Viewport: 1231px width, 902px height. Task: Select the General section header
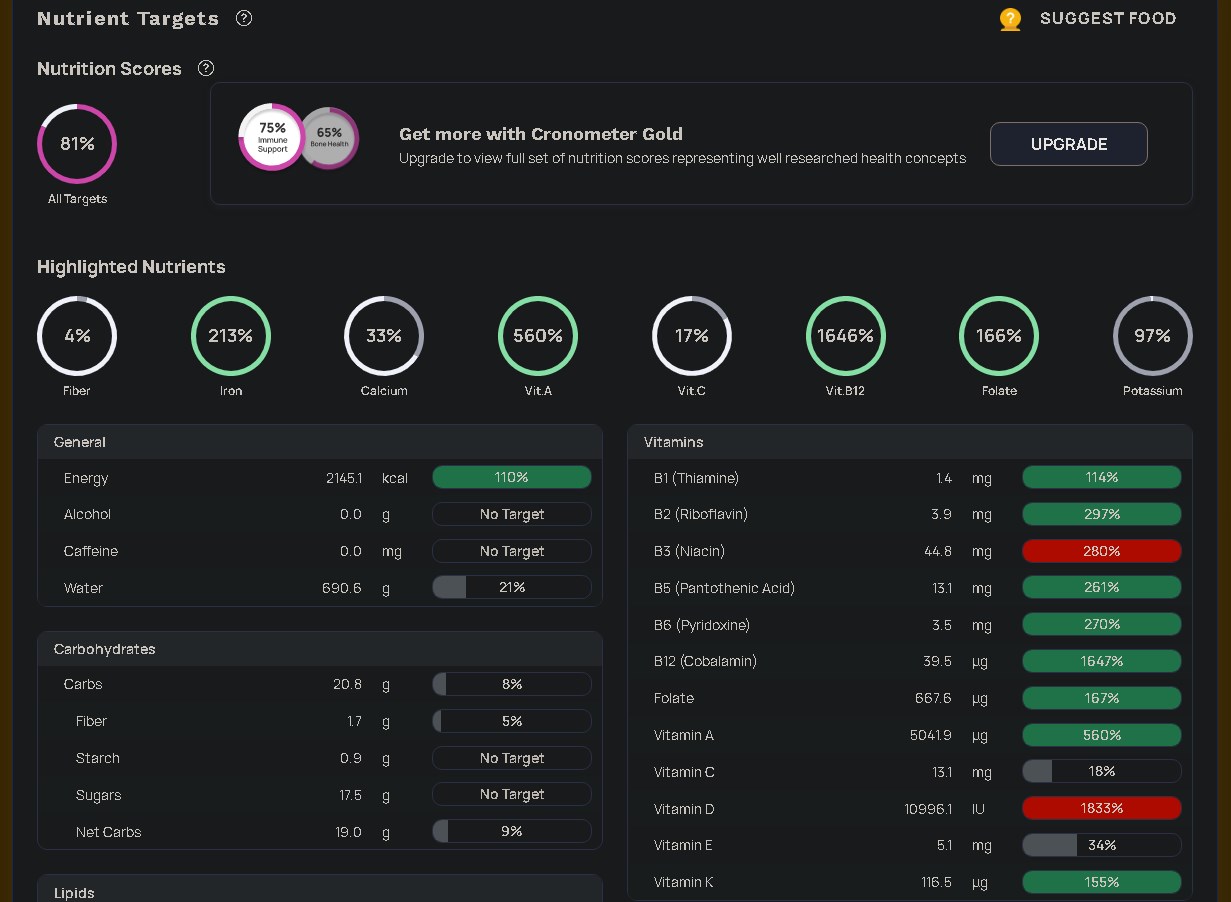[x=320, y=442]
